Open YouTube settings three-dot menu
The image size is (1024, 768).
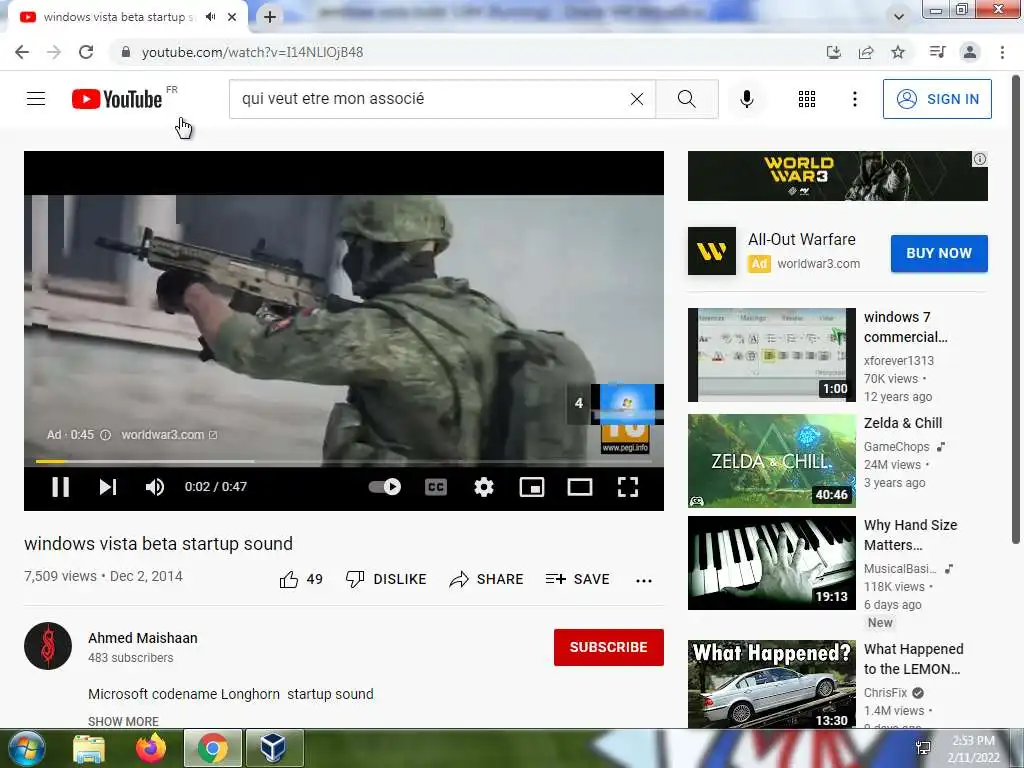[x=854, y=99]
